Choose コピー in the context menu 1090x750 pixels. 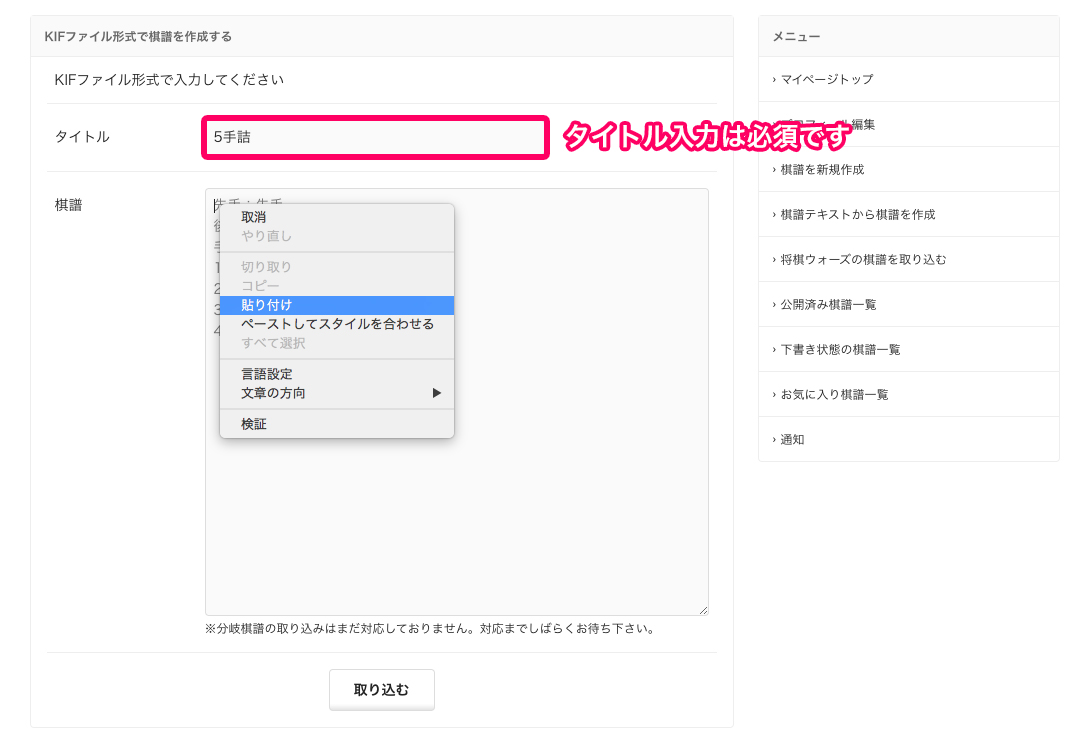260,286
